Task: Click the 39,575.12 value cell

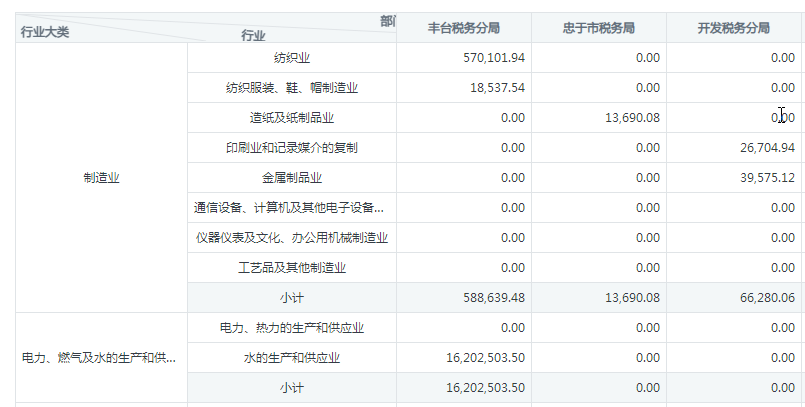Action: point(763,178)
